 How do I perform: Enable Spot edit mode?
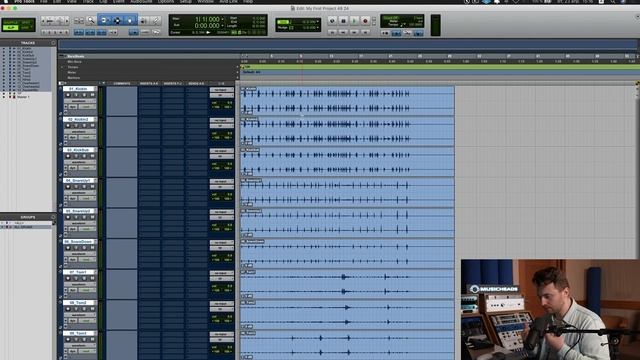26,22
